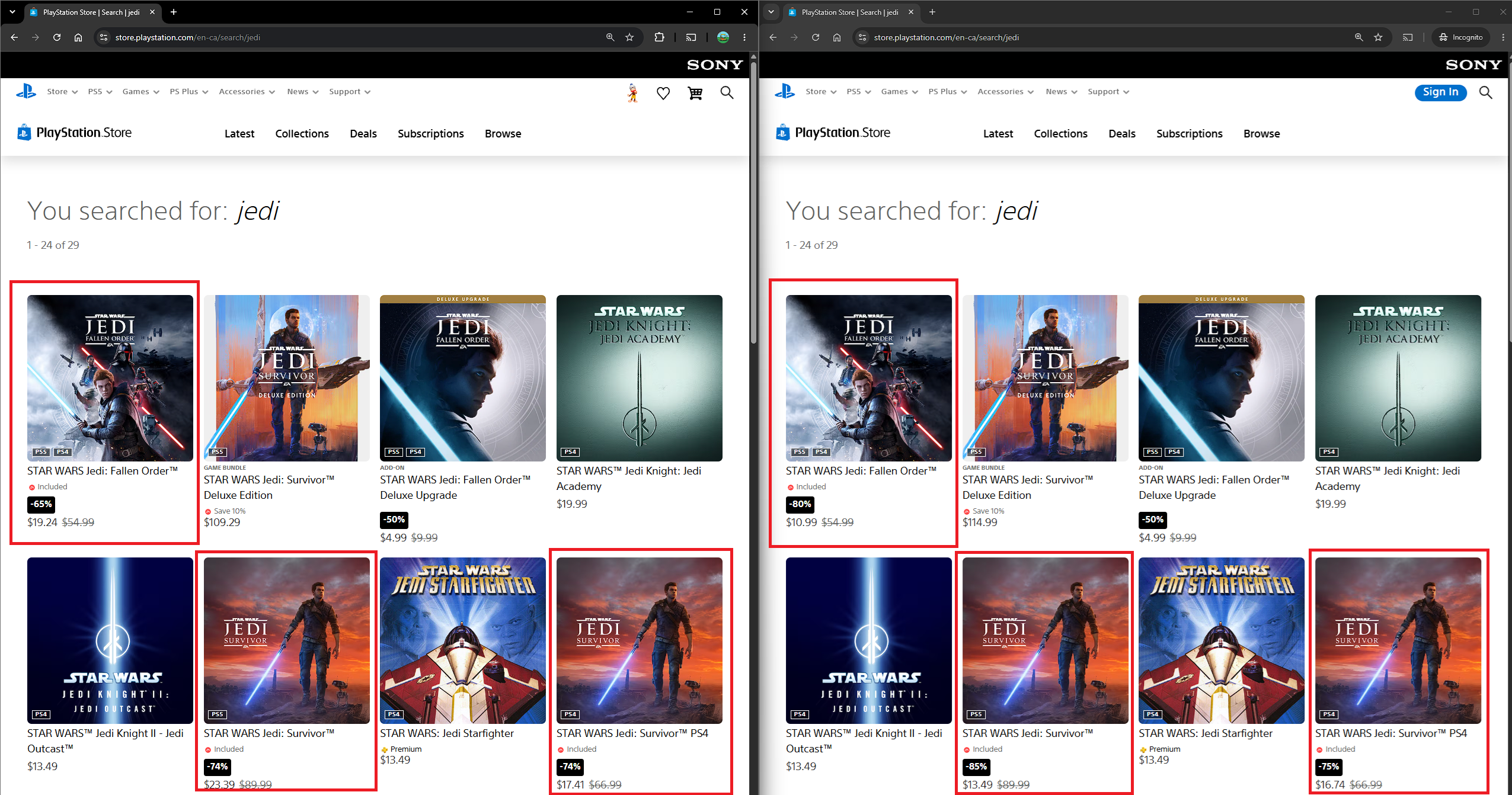The height and width of the screenshot is (795, 1512).
Task: Go back in the left browser window
Action: coord(14,37)
